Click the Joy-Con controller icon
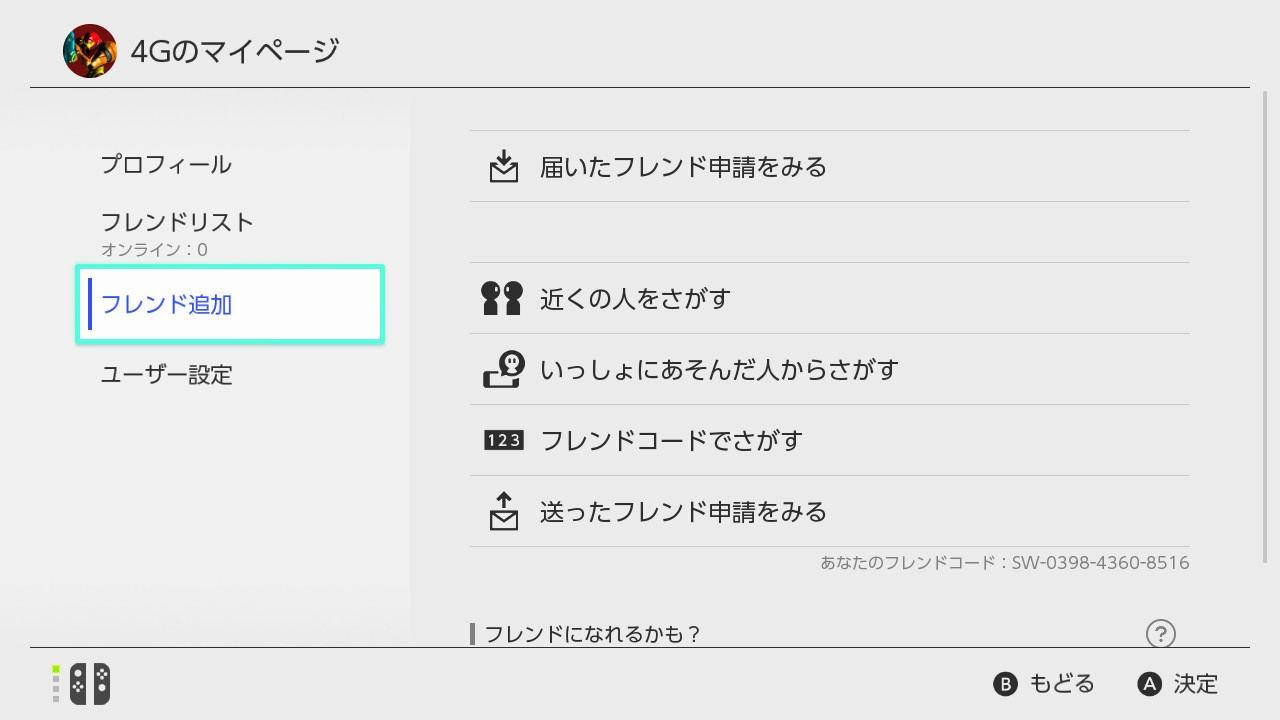The width and height of the screenshot is (1280, 720). (90, 684)
